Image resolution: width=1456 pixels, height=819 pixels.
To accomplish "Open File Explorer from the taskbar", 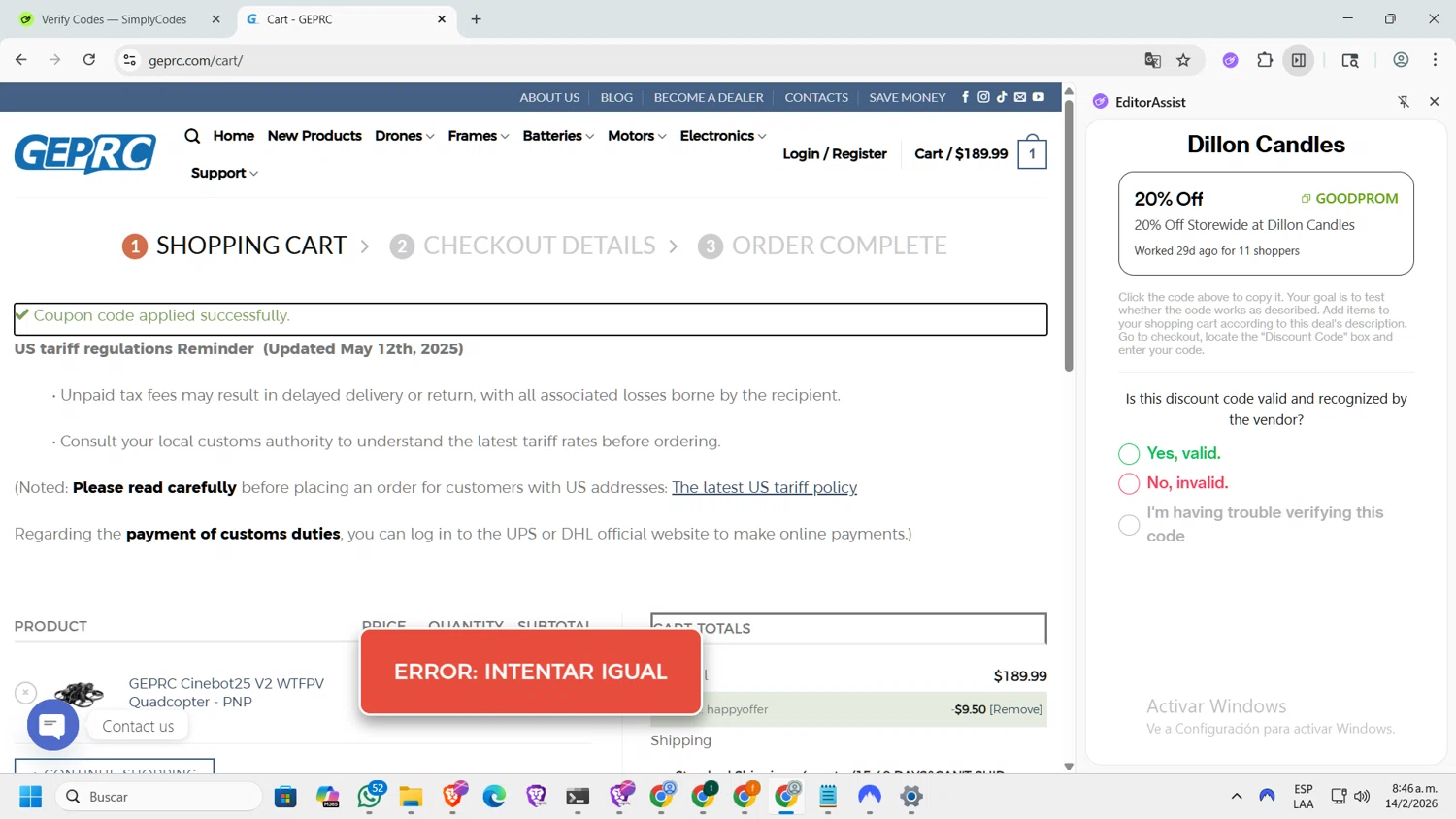I will coord(411,797).
